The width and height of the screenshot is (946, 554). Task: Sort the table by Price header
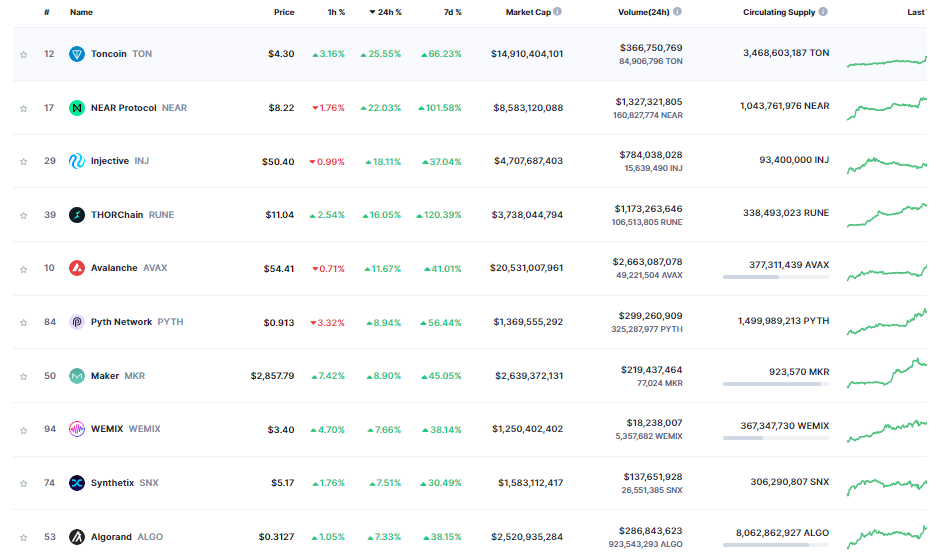click(284, 12)
